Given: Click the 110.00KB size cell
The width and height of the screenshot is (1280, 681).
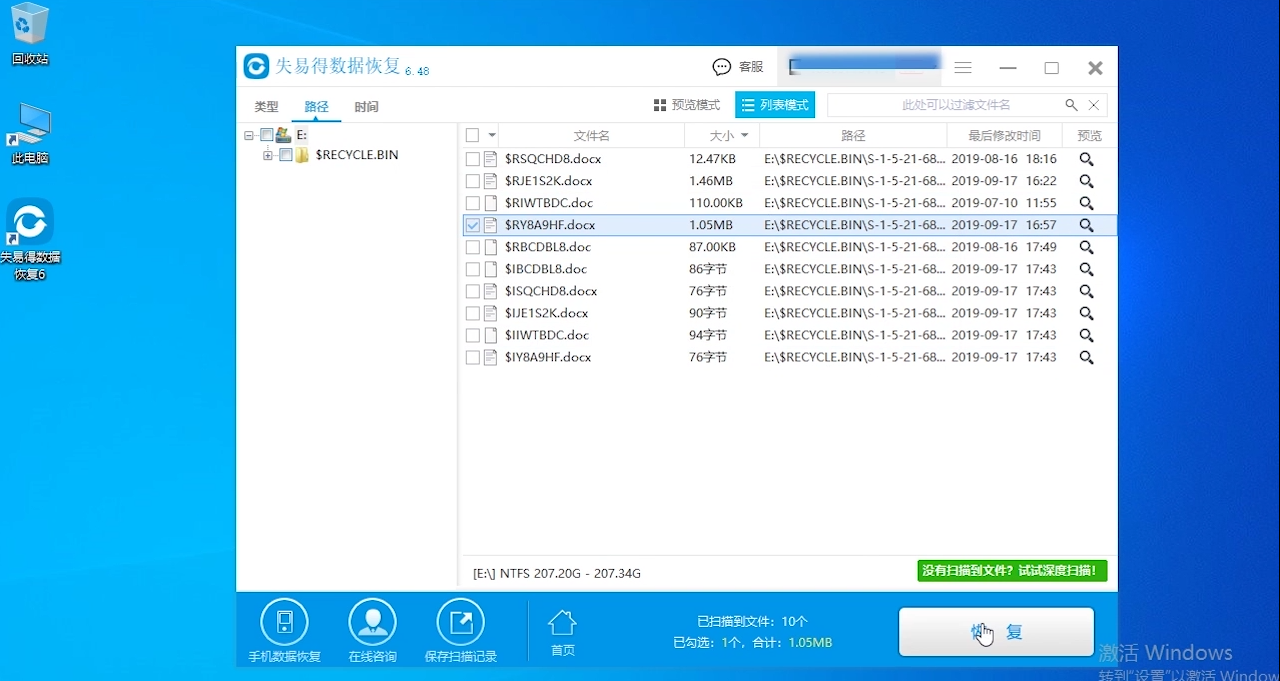Looking at the screenshot, I should point(716,203).
